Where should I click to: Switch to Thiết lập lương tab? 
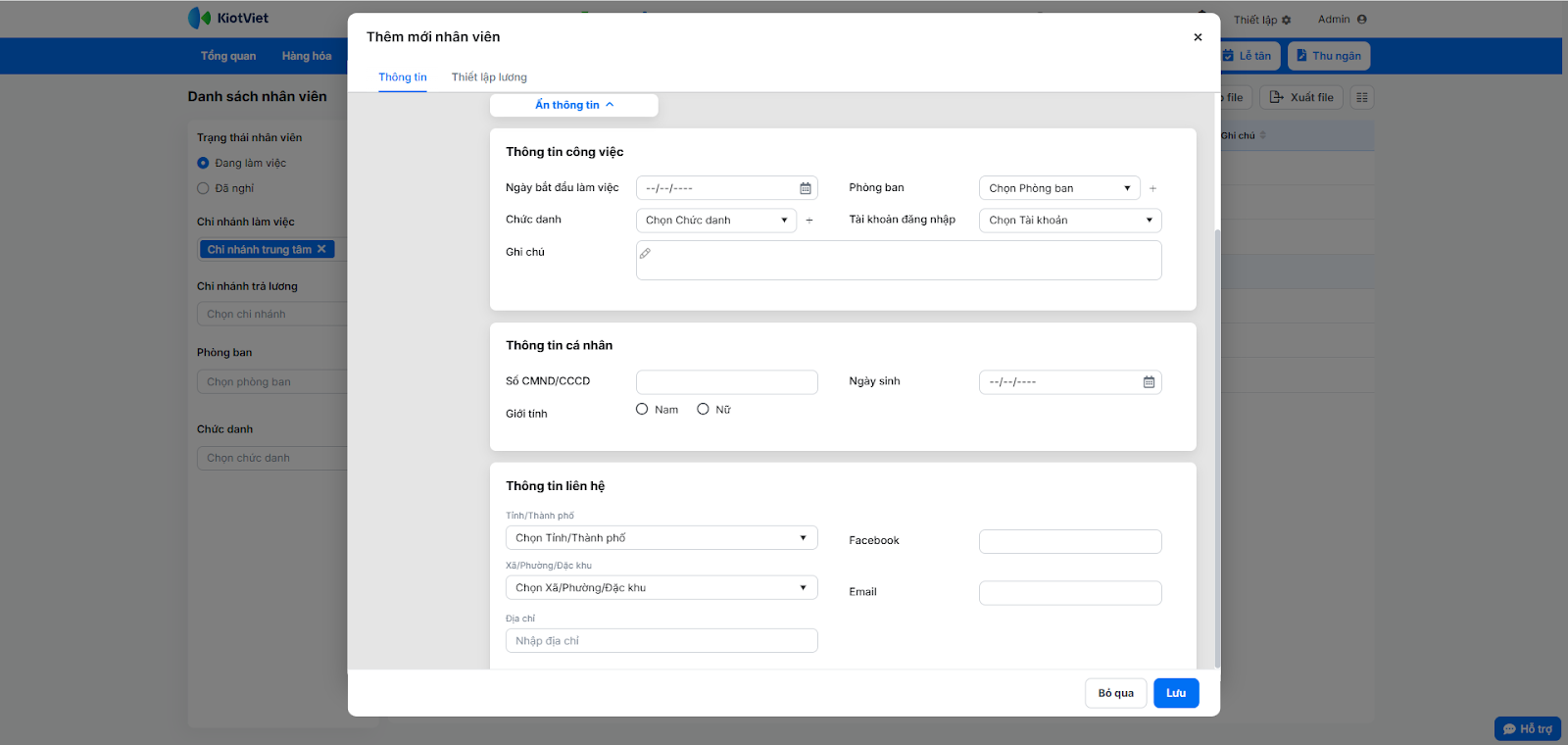pyautogui.click(x=489, y=77)
